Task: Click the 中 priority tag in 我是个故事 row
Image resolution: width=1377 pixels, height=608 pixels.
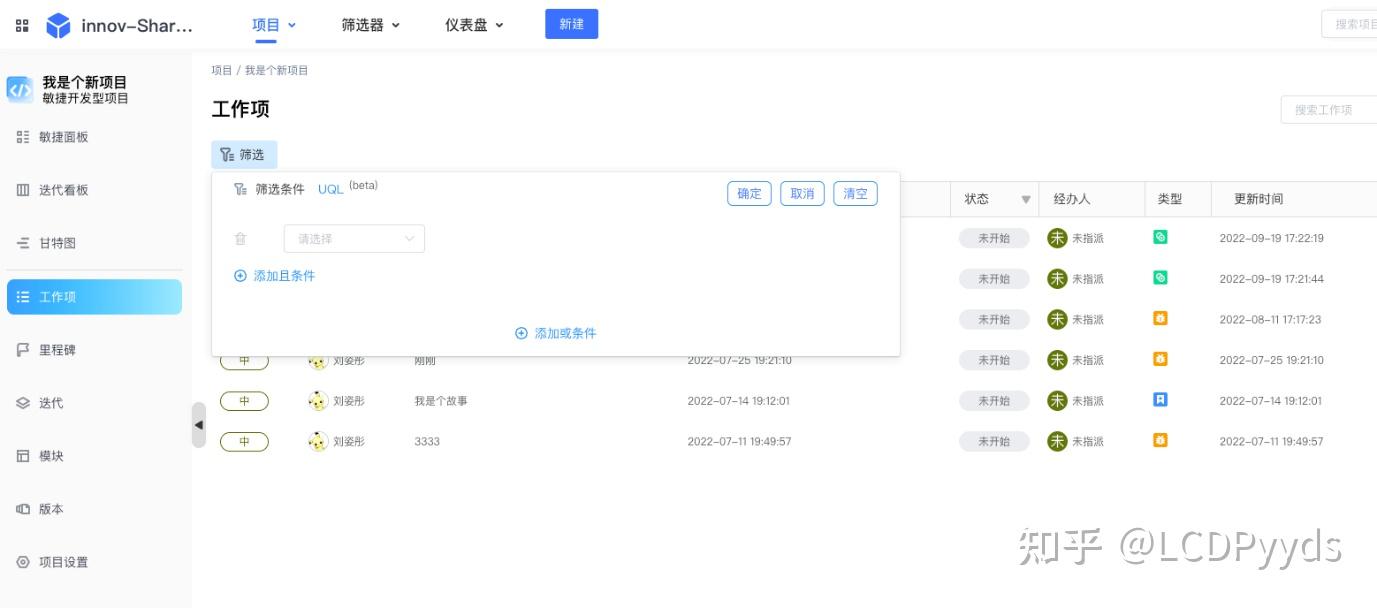Action: (244, 401)
